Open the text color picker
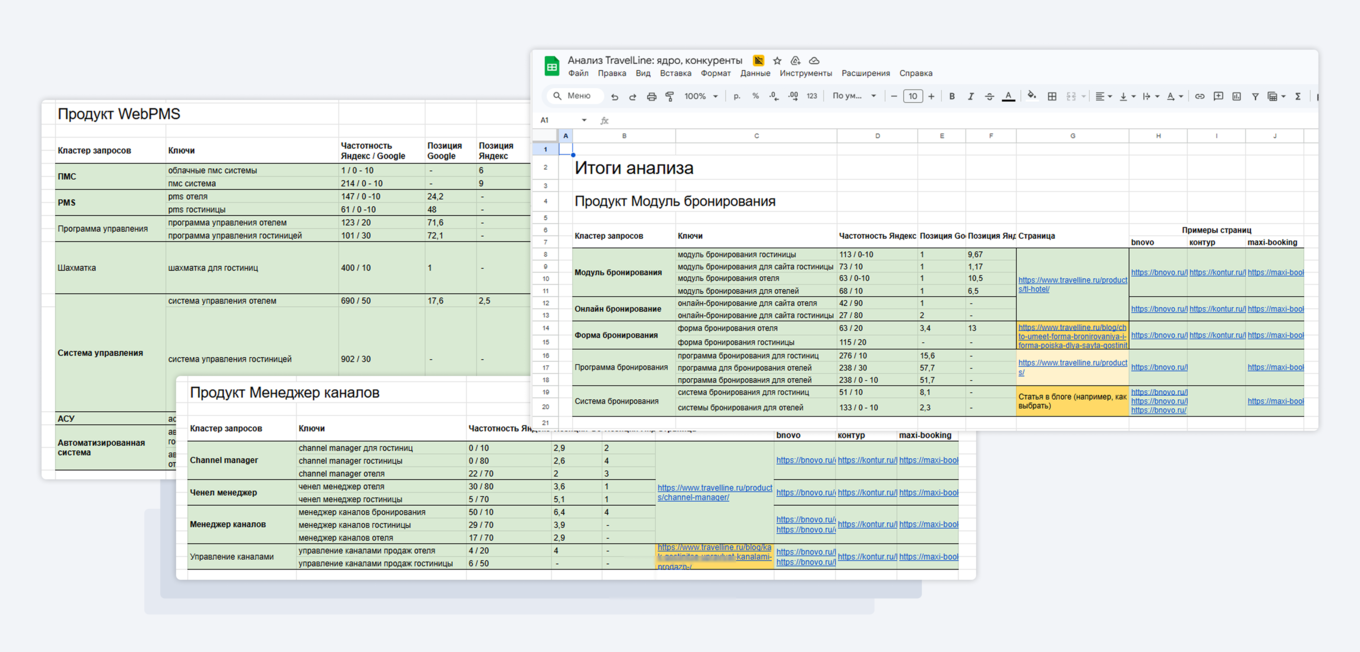1360x652 pixels. [x=1008, y=97]
